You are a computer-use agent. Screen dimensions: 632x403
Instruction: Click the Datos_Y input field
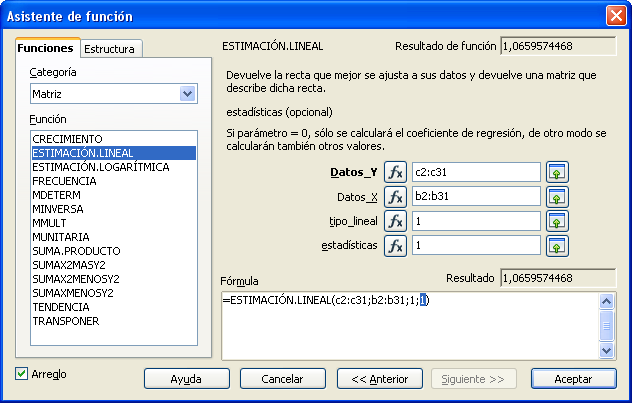pyautogui.click(x=475, y=172)
